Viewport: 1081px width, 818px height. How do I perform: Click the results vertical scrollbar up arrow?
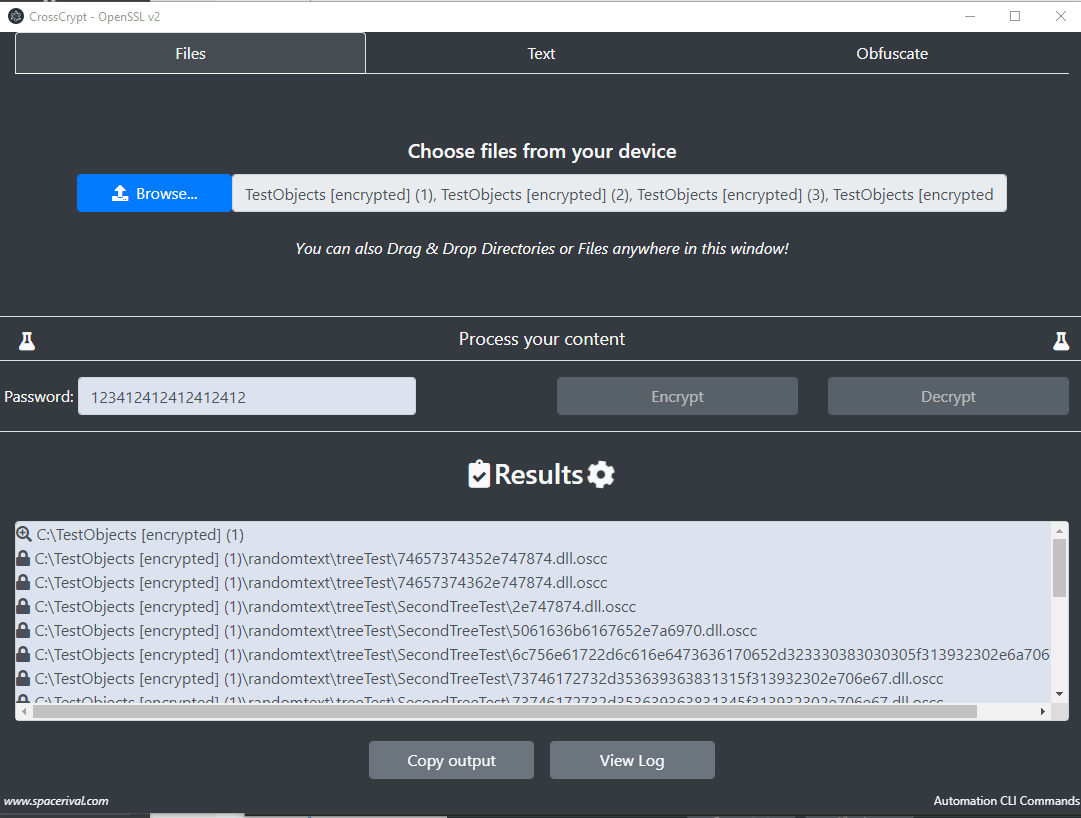pos(1060,531)
